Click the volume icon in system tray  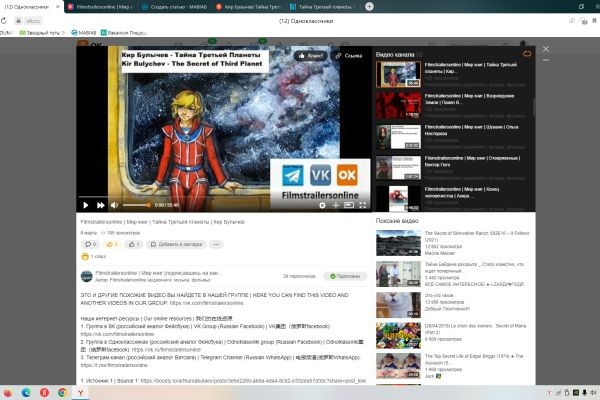click(x=592, y=393)
